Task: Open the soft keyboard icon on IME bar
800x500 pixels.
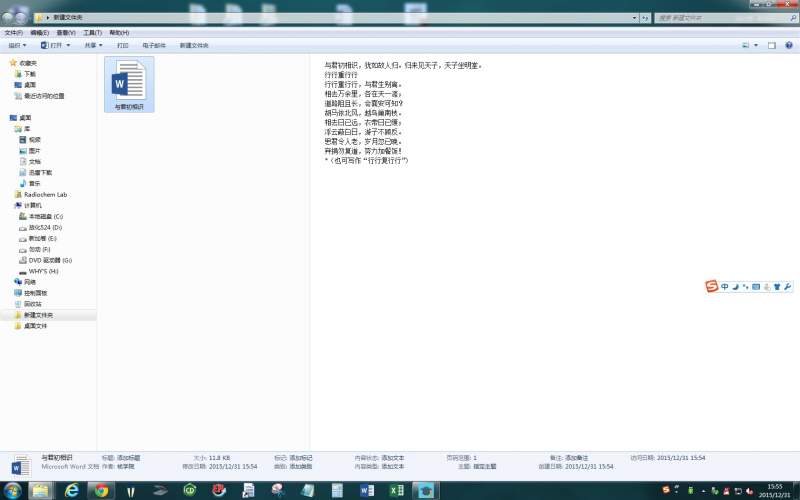Action: coord(756,287)
